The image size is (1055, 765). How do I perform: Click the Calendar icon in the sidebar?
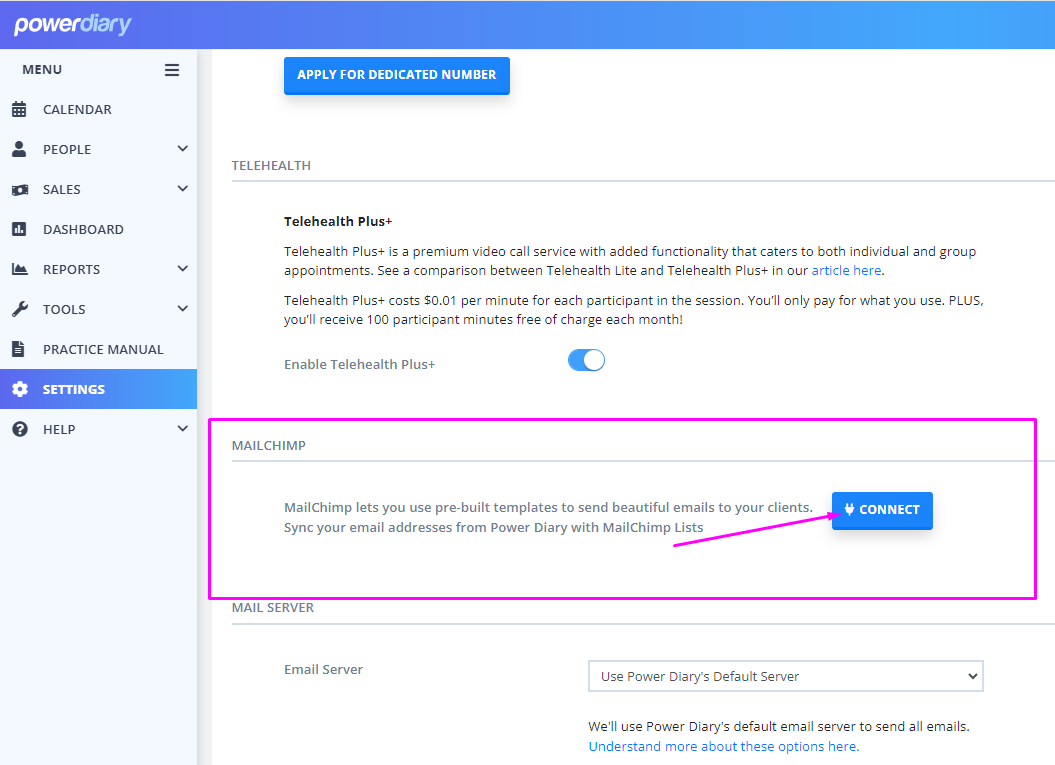[19, 109]
